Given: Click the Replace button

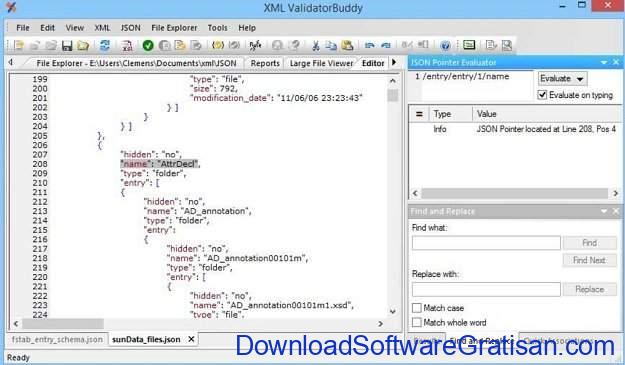Looking at the screenshot, I should (589, 289).
